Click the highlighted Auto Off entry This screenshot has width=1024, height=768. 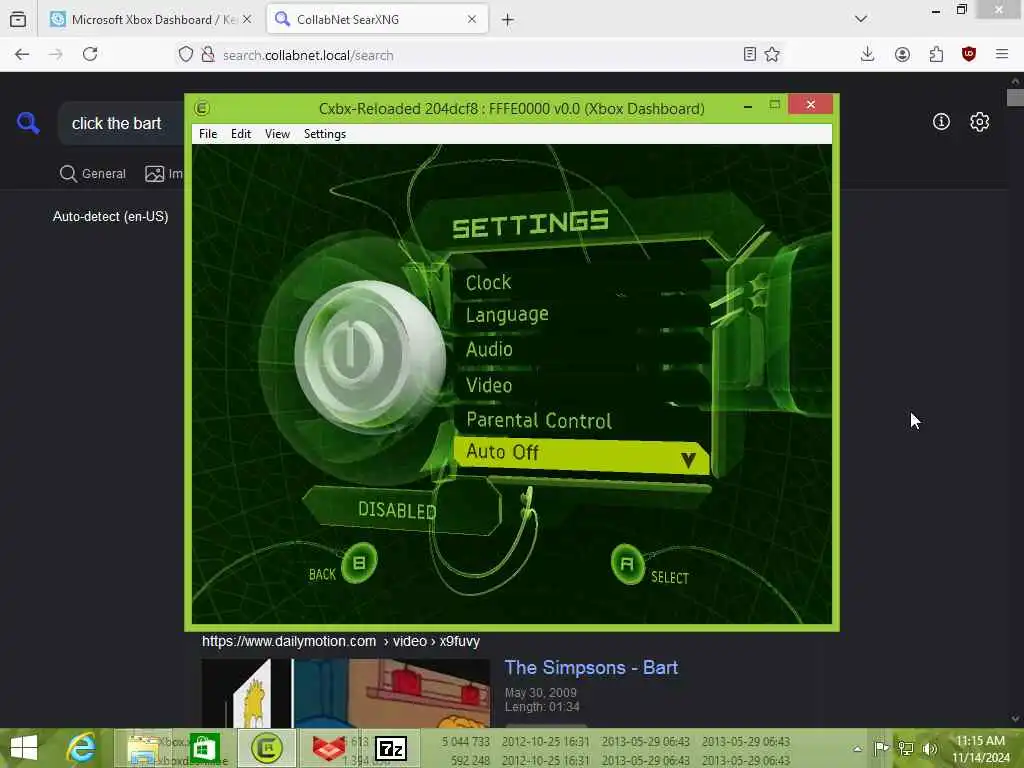click(581, 453)
